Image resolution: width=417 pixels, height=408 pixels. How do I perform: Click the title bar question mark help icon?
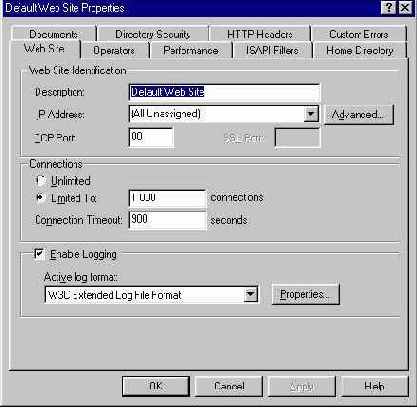[x=389, y=7]
